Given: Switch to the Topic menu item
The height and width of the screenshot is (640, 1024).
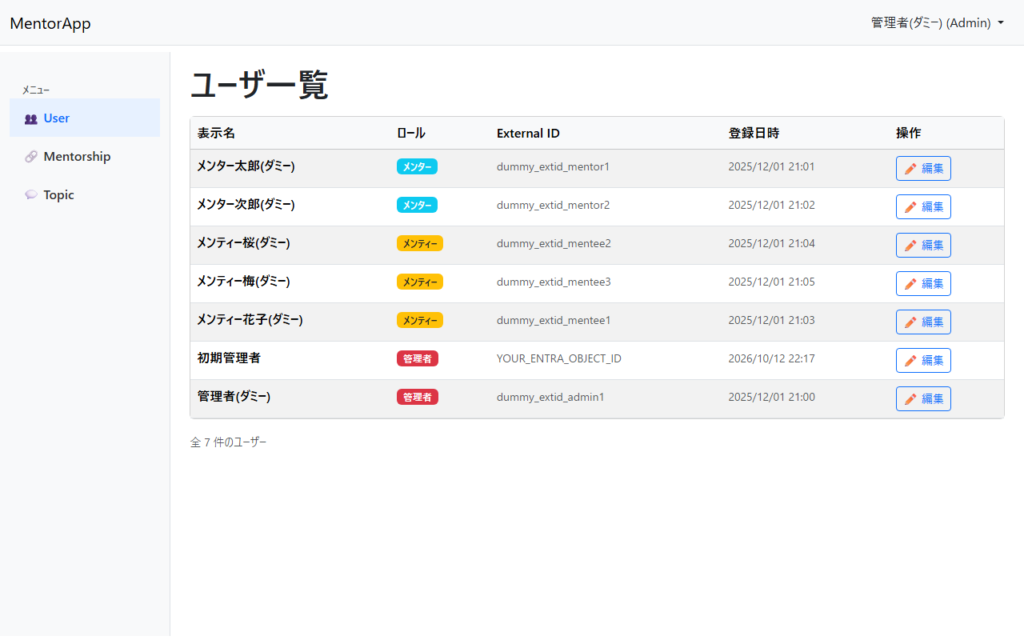Looking at the screenshot, I should 84,195.
